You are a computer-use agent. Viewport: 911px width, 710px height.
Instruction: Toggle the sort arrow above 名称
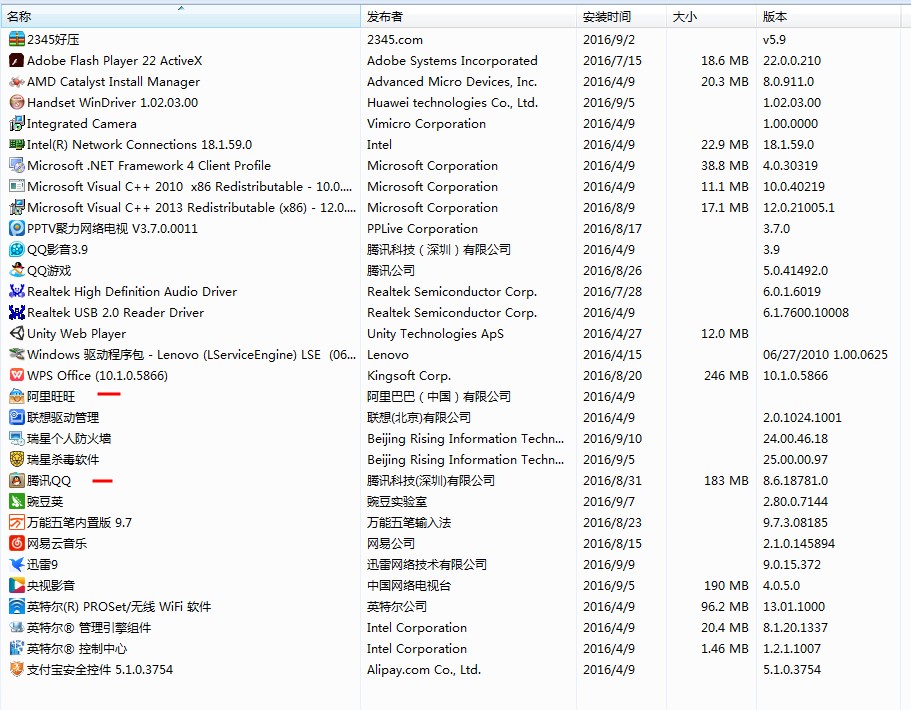click(181, 8)
